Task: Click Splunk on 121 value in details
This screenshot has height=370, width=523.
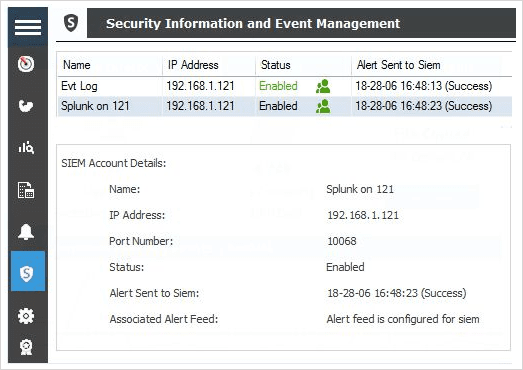Action: [x=360, y=189]
